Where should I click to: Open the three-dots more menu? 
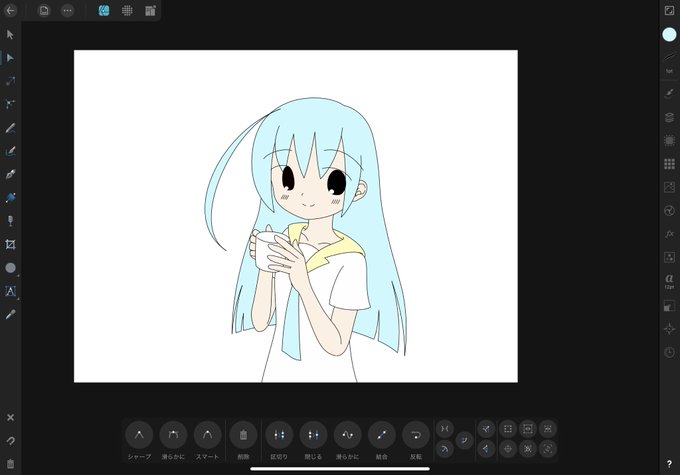click(x=67, y=10)
